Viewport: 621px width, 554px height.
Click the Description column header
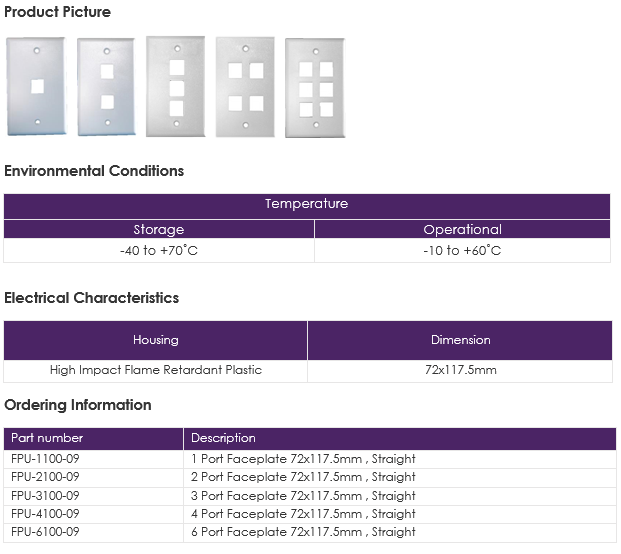400,438
